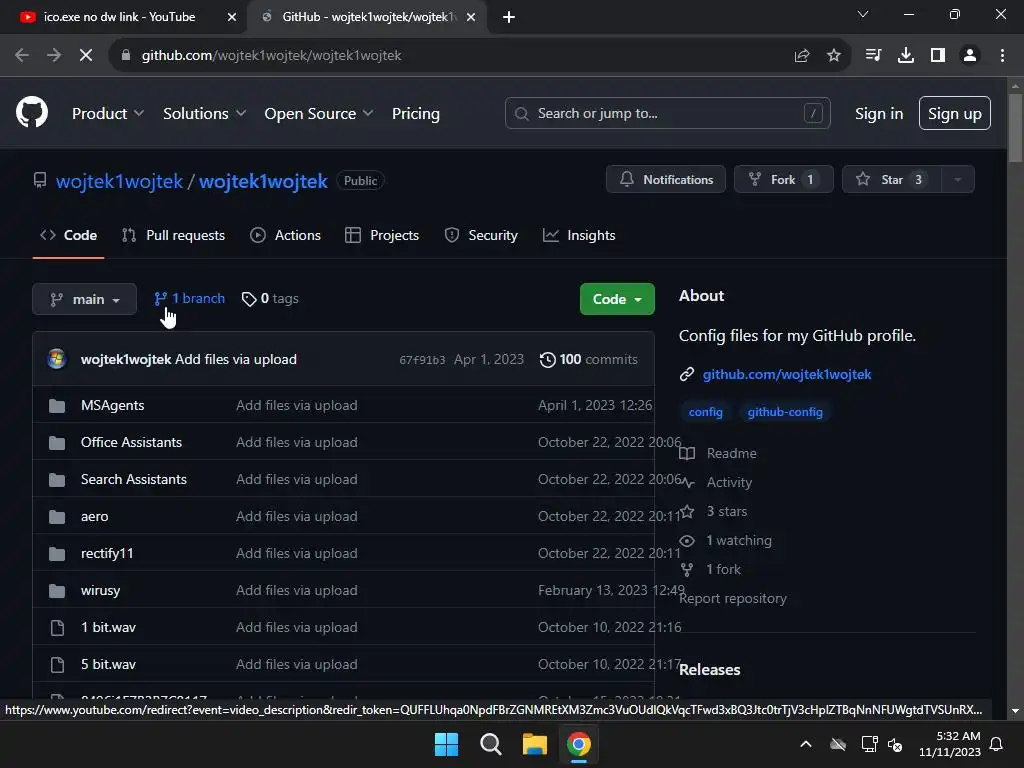Toggle the Chrome side panel
The width and height of the screenshot is (1024, 768).
click(937, 56)
